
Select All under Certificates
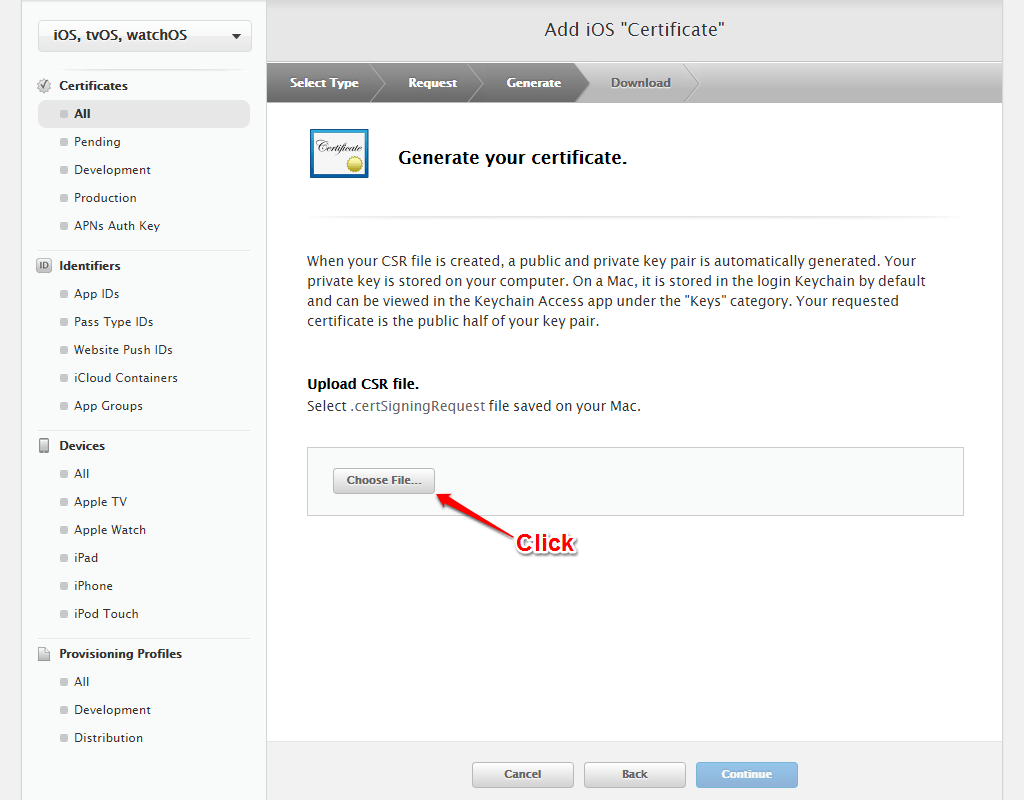(144, 114)
